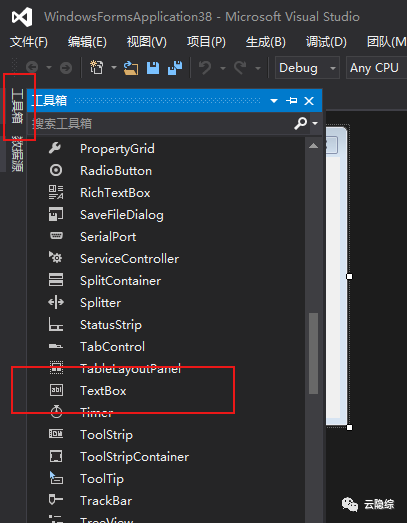Click the 工具箱 vertical side tab
The width and height of the screenshot is (407, 523).
[17, 106]
